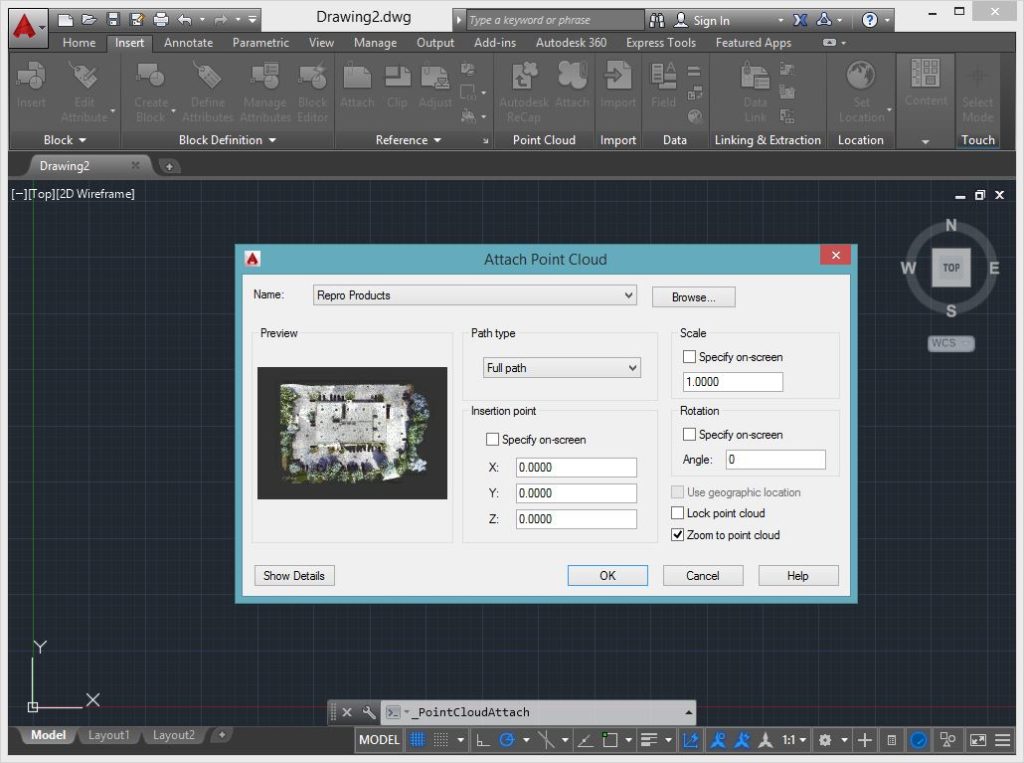Expand the Reference panel
The width and height of the screenshot is (1024, 763).
pos(408,140)
